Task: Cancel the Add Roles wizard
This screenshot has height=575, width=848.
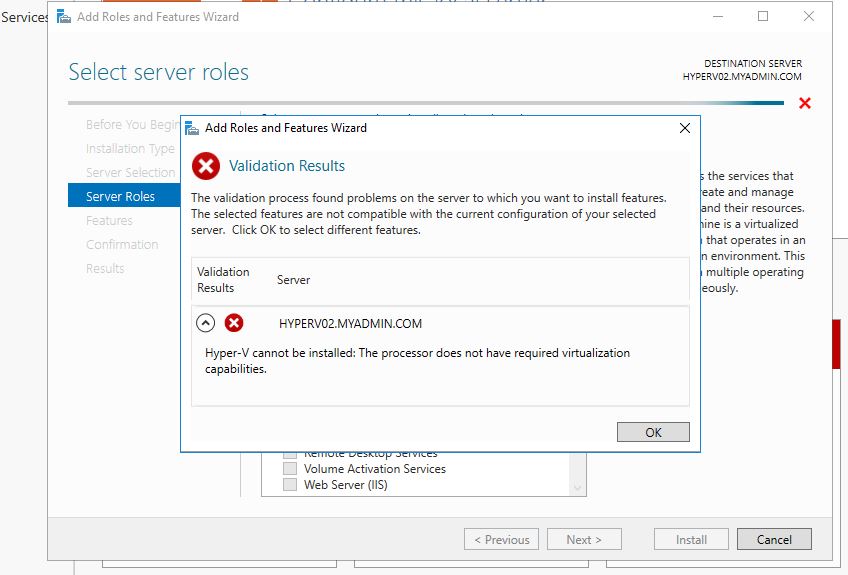Action: point(774,539)
